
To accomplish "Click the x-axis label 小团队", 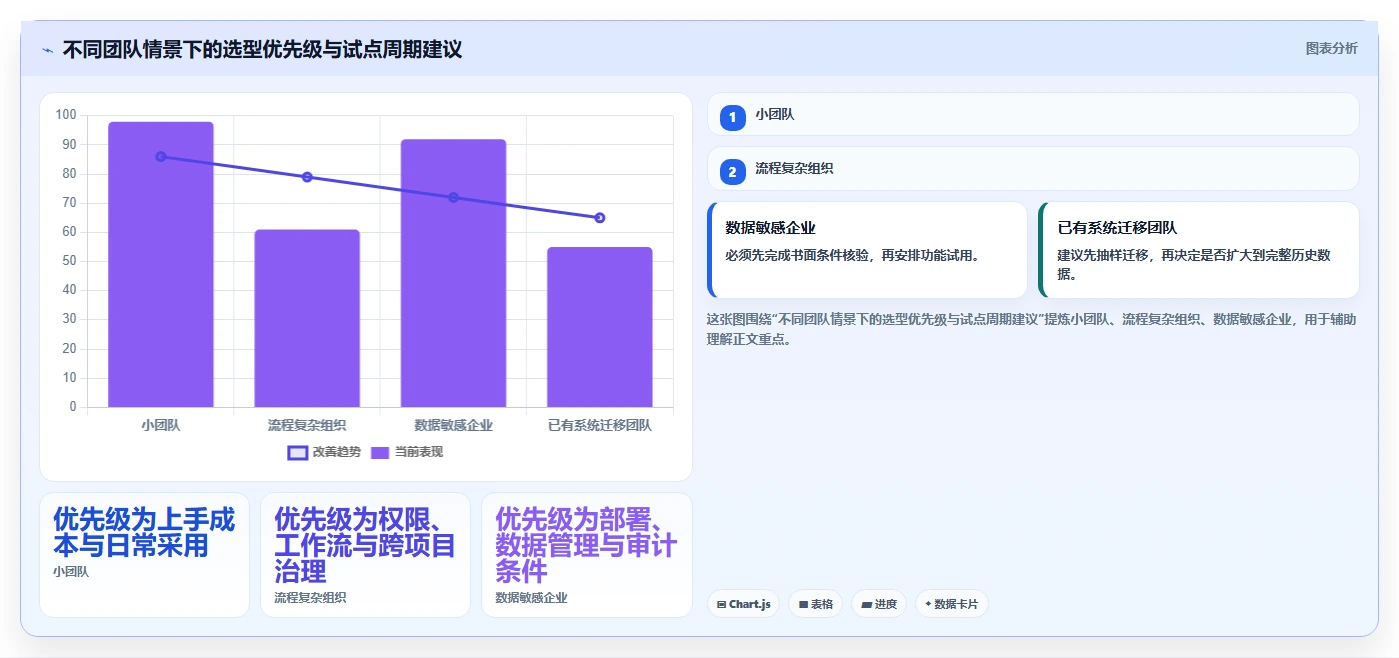I will click(x=161, y=425).
